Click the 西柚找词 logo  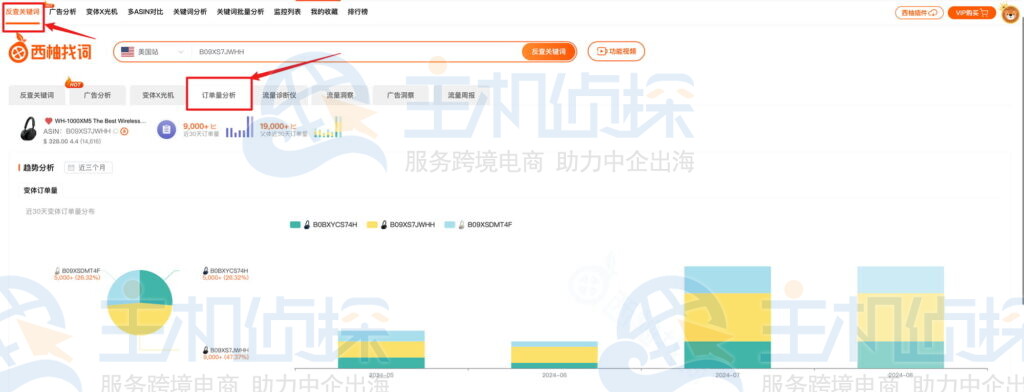(x=50, y=51)
